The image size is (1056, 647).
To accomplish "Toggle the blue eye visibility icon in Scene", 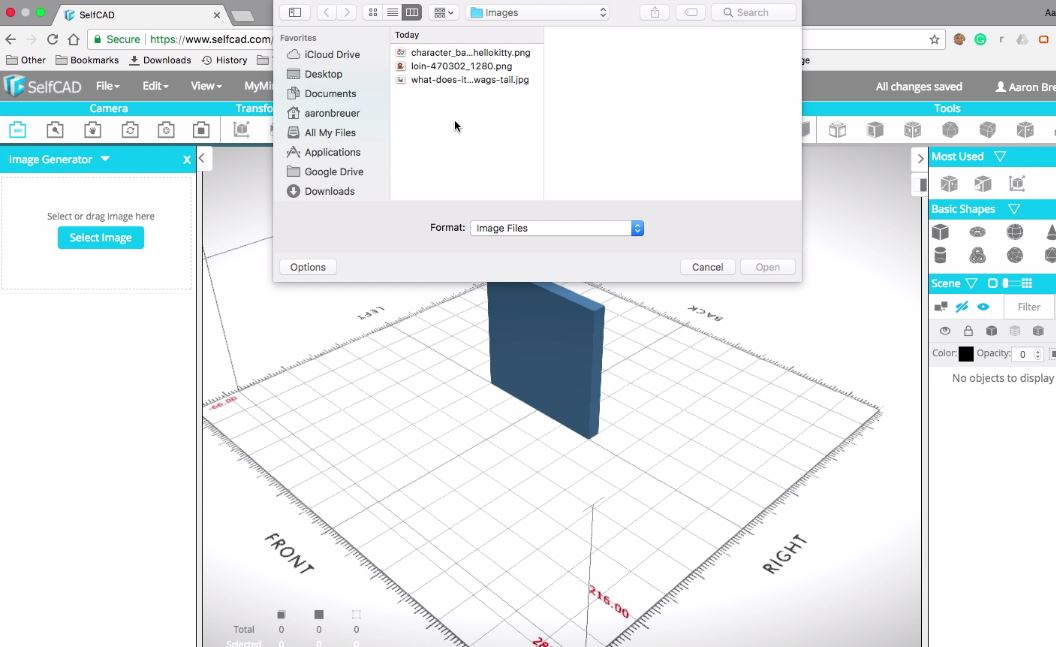I will tap(983, 307).
